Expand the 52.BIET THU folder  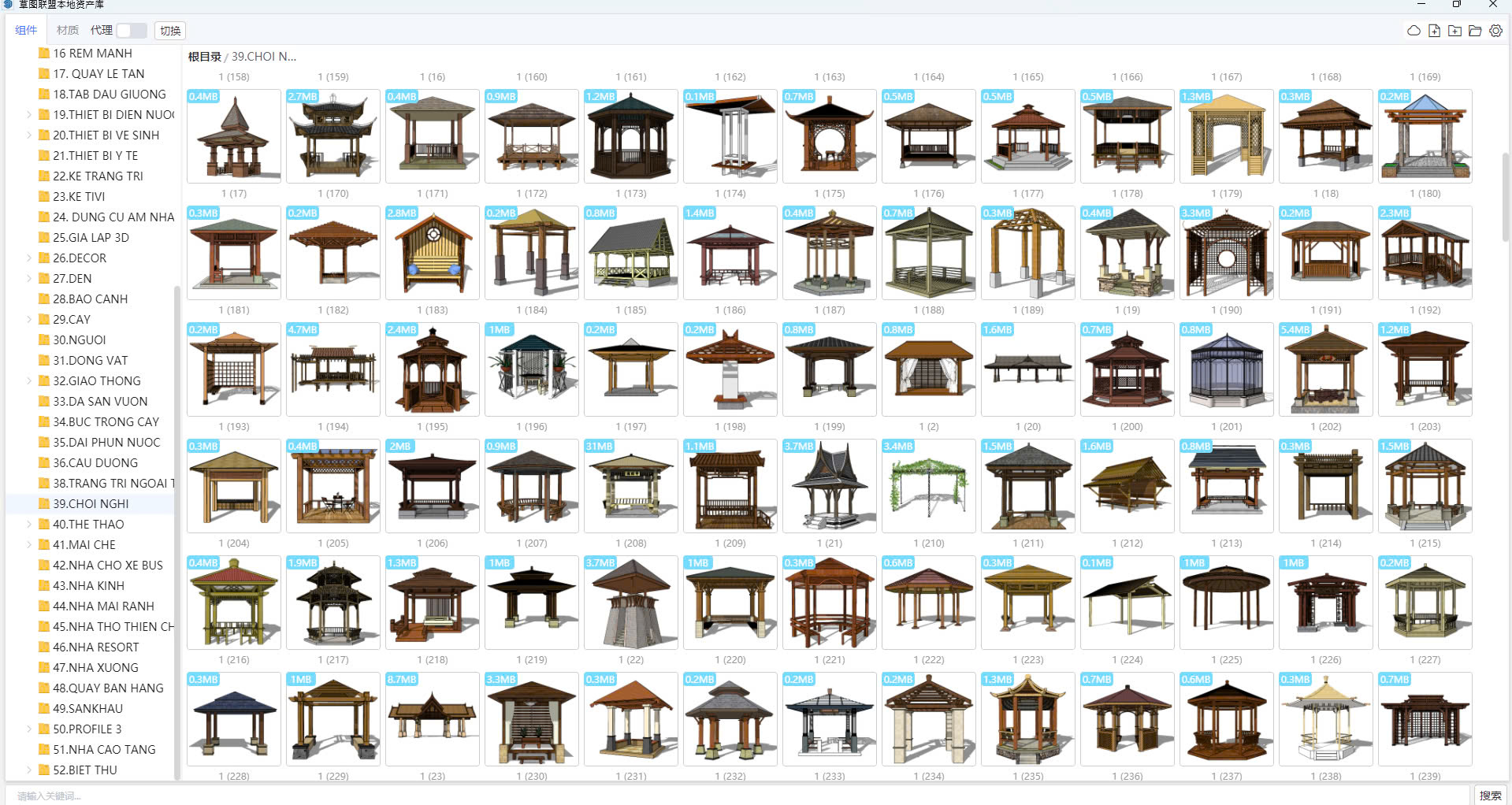point(29,770)
